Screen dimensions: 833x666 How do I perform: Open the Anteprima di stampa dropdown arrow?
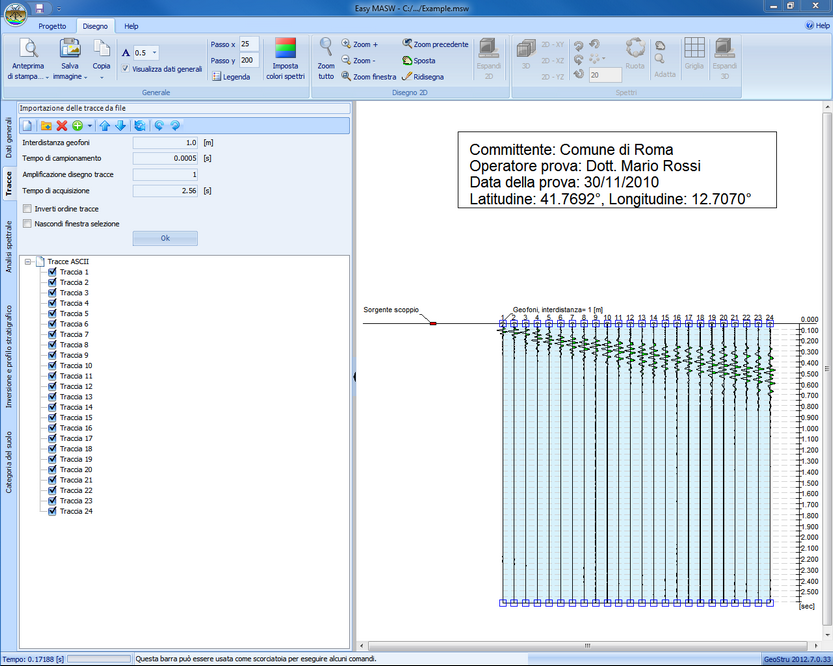(47, 78)
